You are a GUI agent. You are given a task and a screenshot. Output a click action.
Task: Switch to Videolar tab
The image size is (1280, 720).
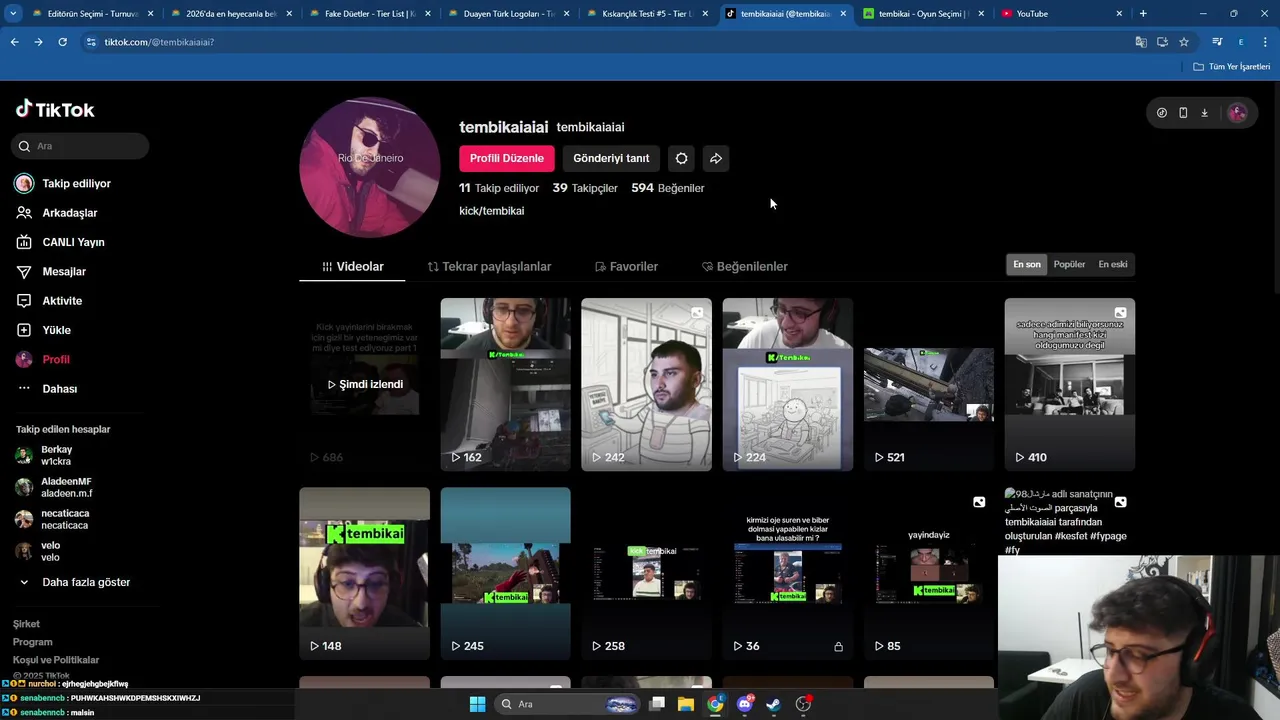(x=353, y=266)
